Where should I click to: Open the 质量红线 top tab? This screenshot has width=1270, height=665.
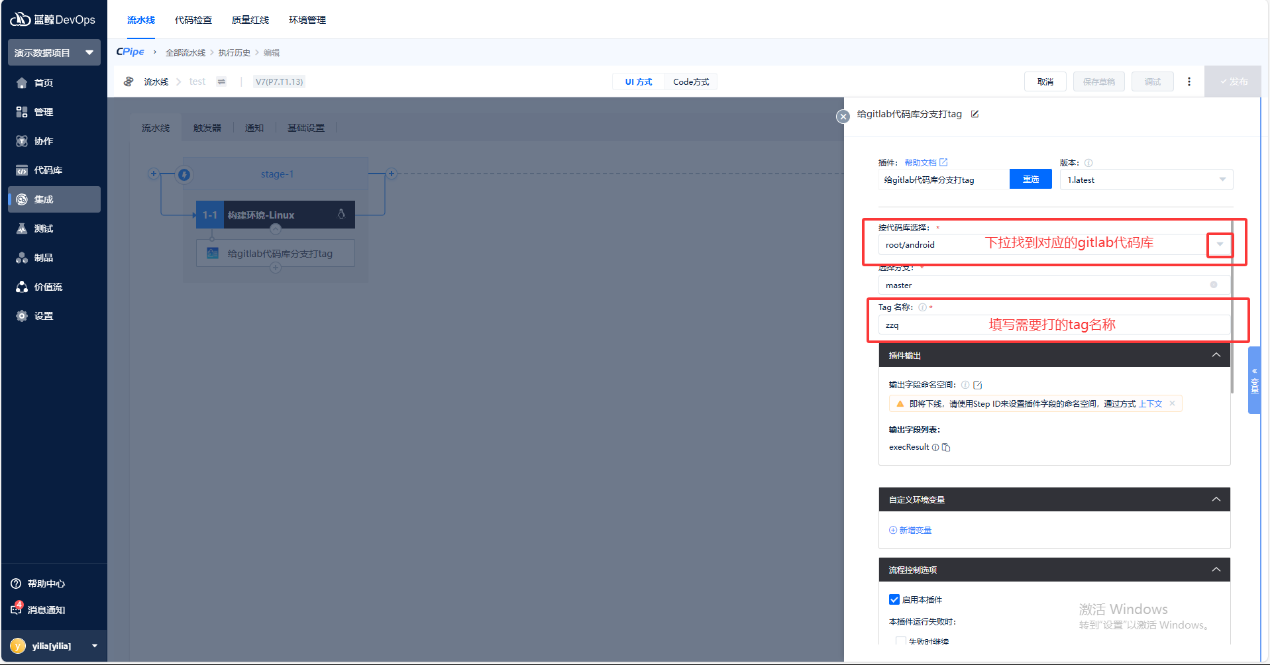[249, 20]
